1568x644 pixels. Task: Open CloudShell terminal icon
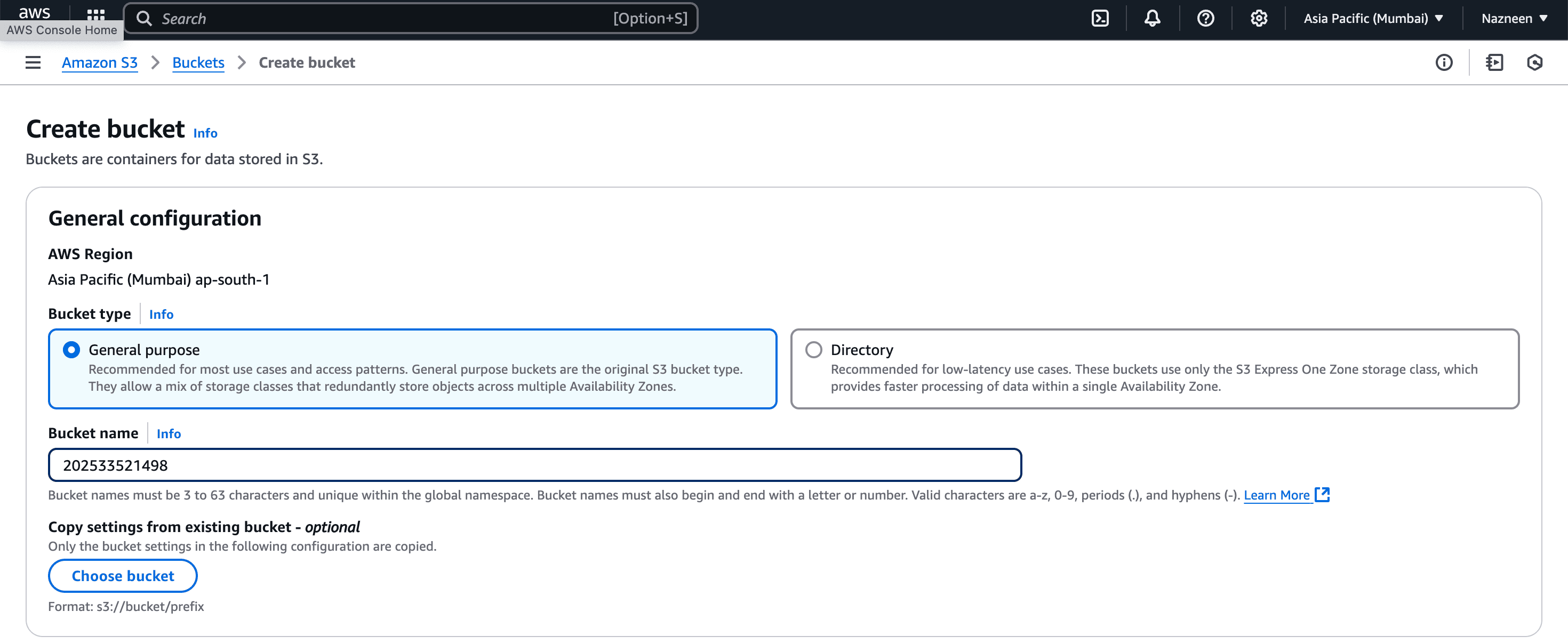coord(1100,18)
